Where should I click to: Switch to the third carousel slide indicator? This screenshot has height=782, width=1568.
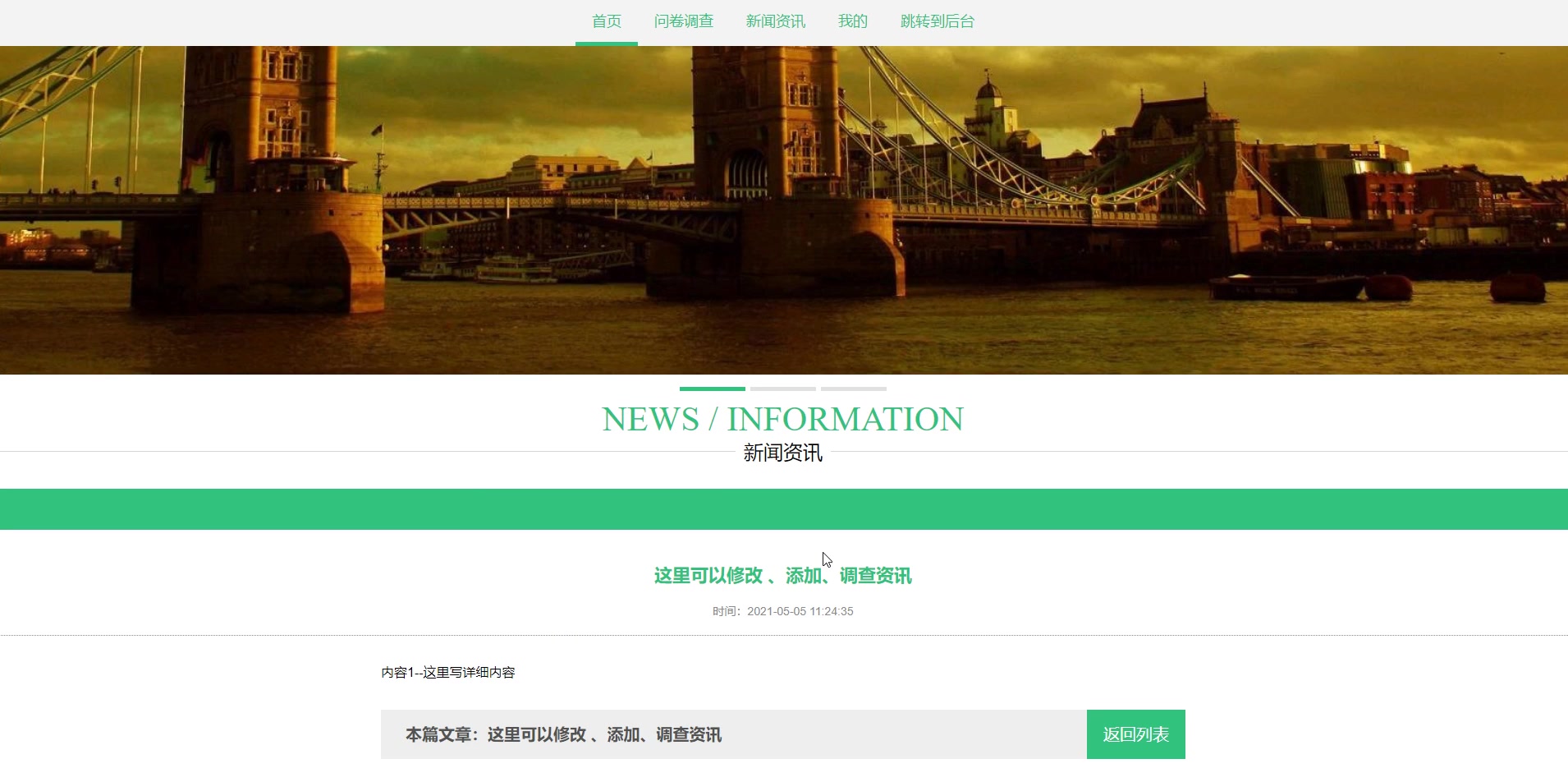coord(854,389)
